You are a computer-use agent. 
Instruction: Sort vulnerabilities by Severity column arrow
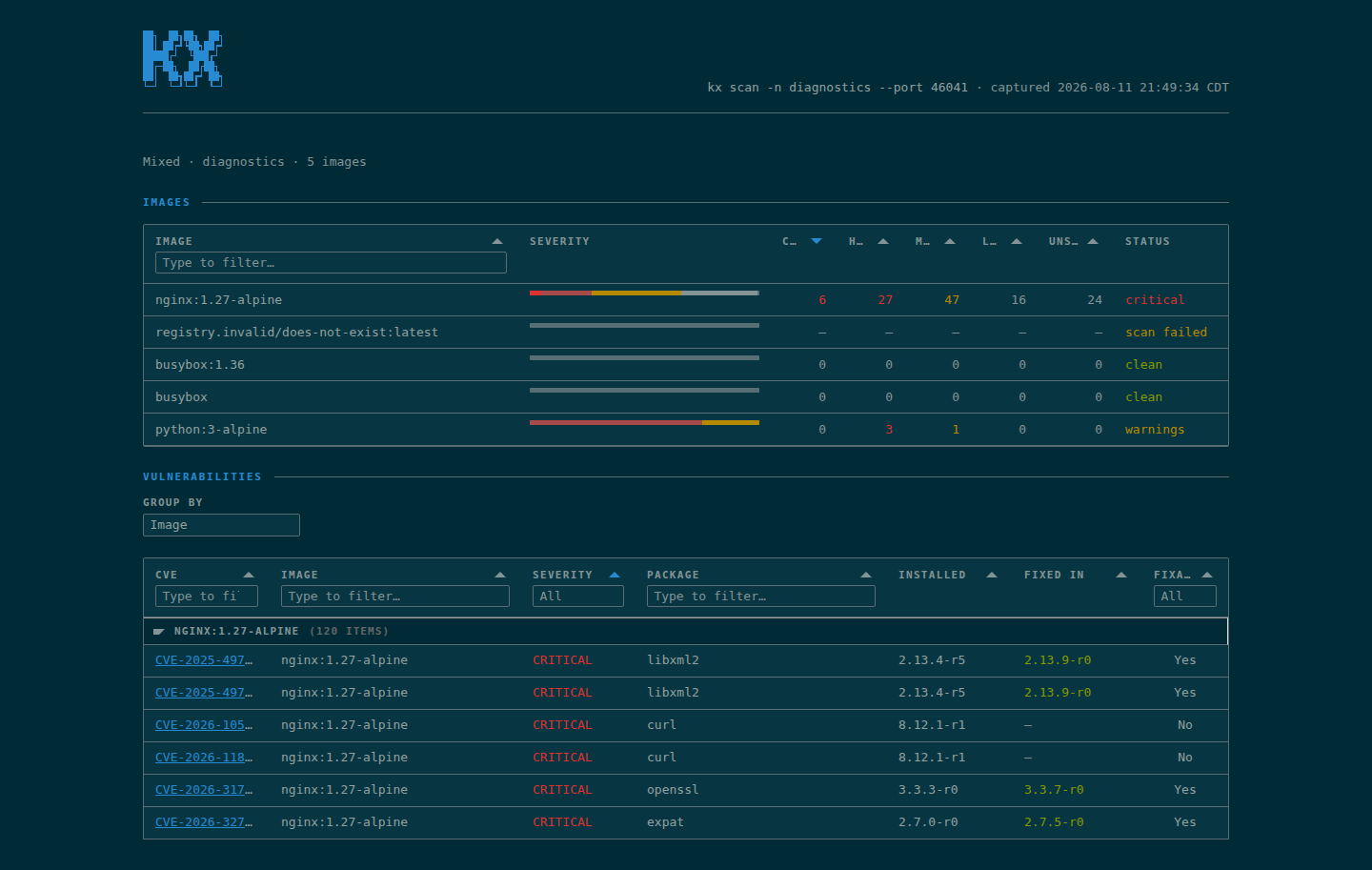coord(615,575)
